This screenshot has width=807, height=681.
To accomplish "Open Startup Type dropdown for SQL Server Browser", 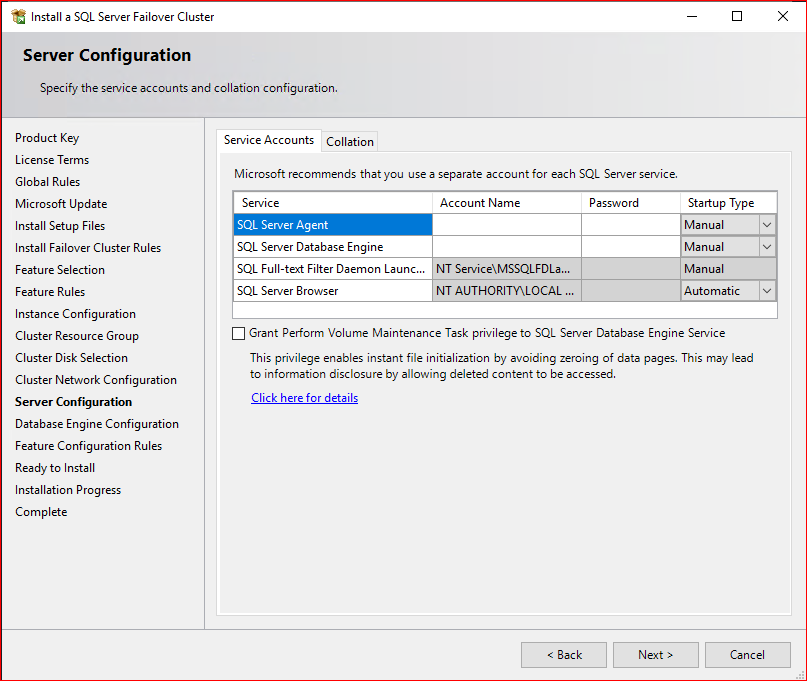I will point(767,291).
